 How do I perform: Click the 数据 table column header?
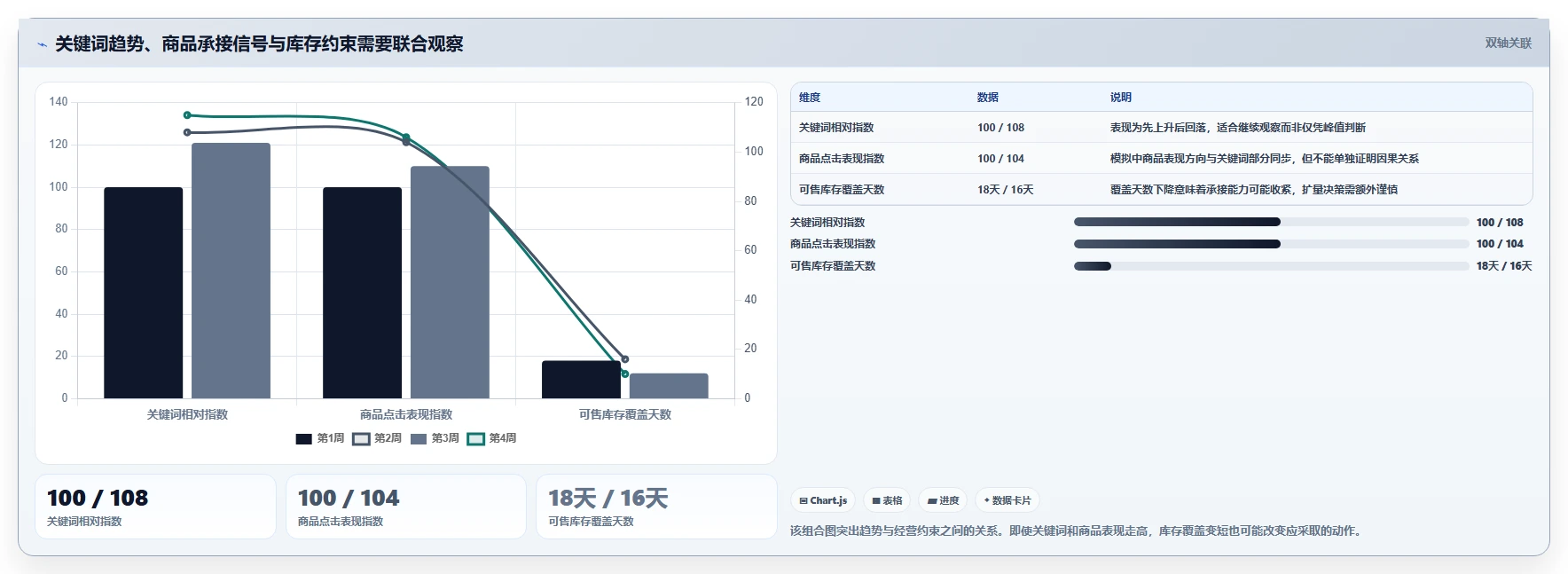coord(988,98)
